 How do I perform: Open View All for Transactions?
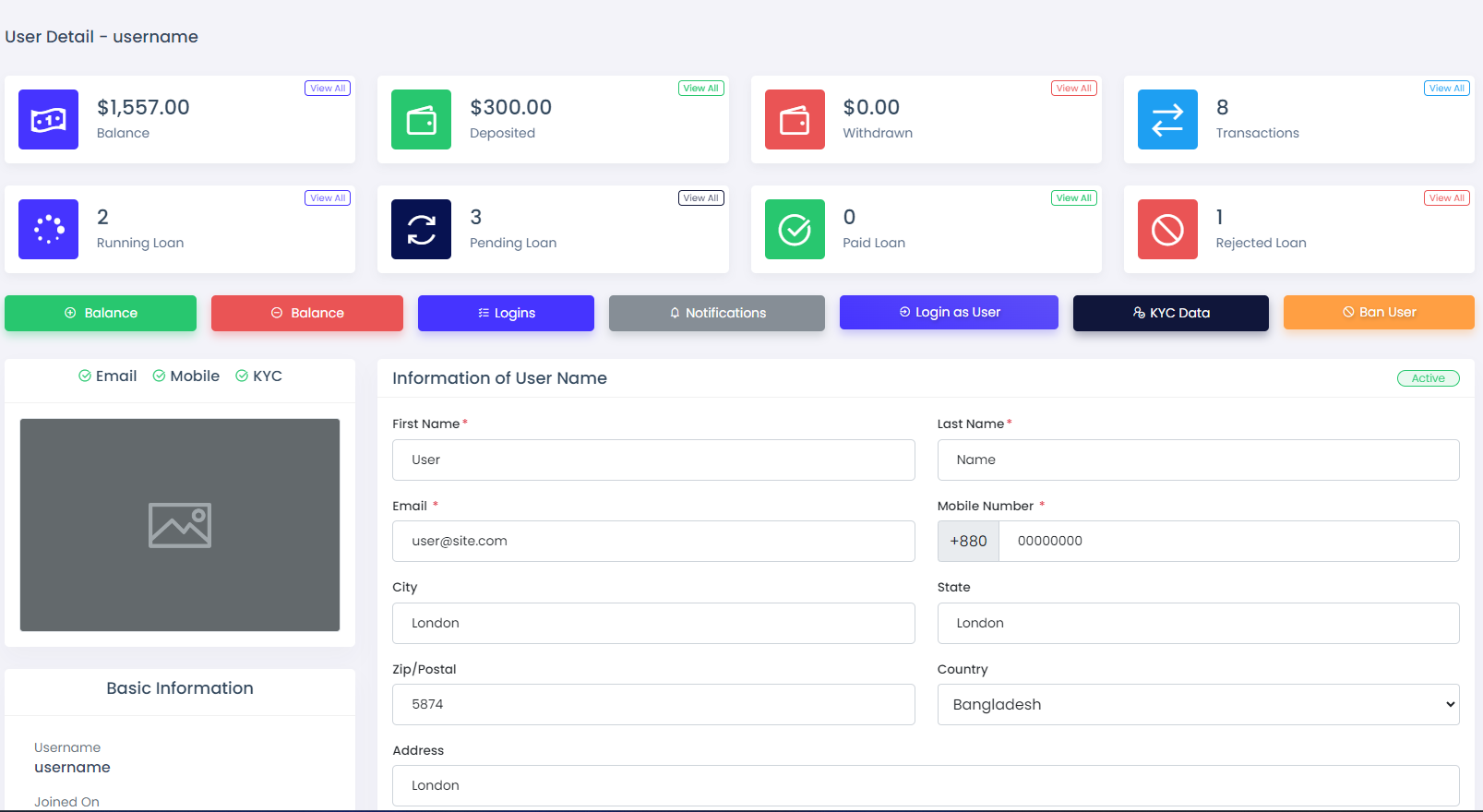(x=1446, y=89)
